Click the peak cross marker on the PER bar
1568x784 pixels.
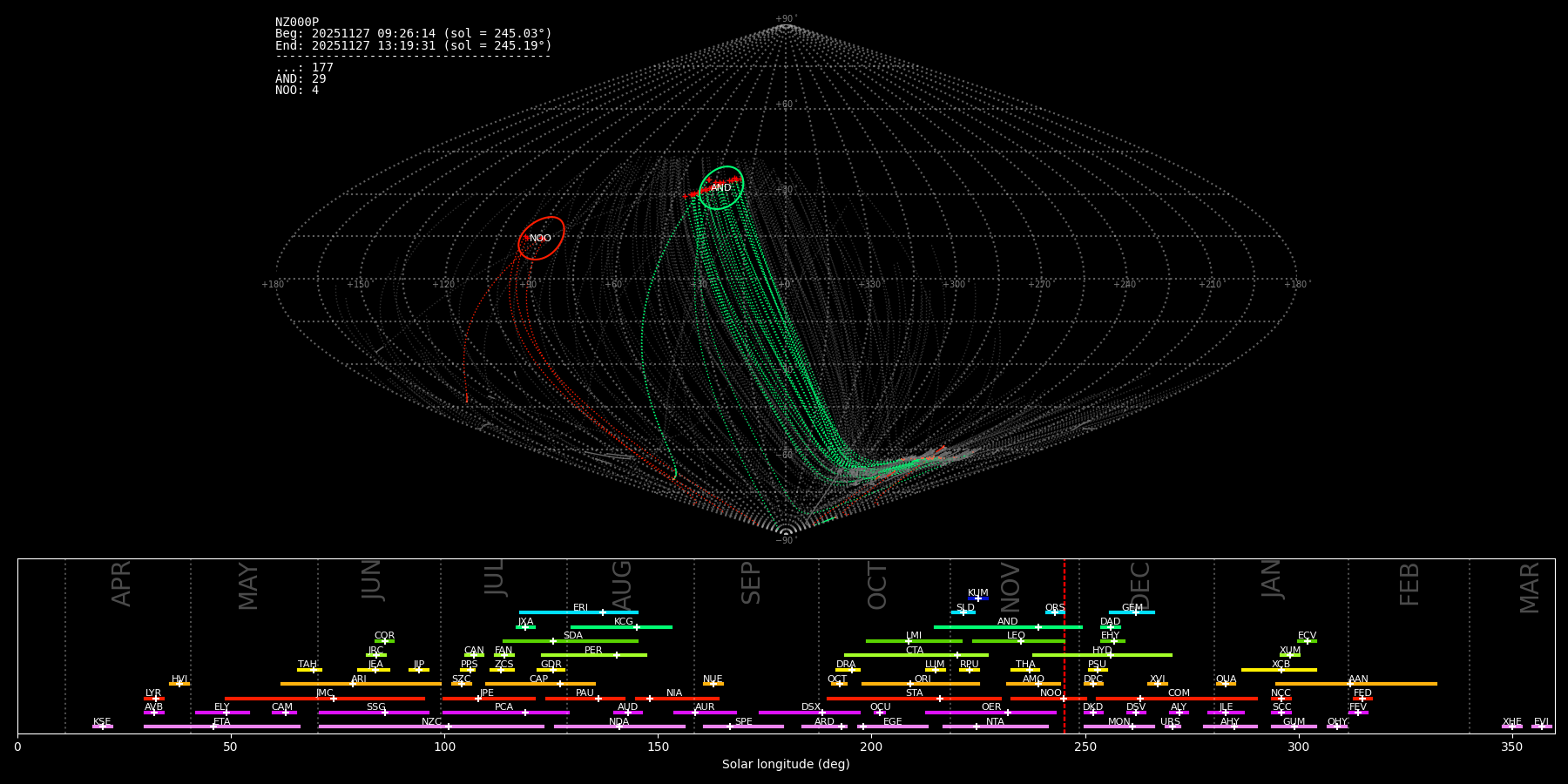tap(616, 655)
